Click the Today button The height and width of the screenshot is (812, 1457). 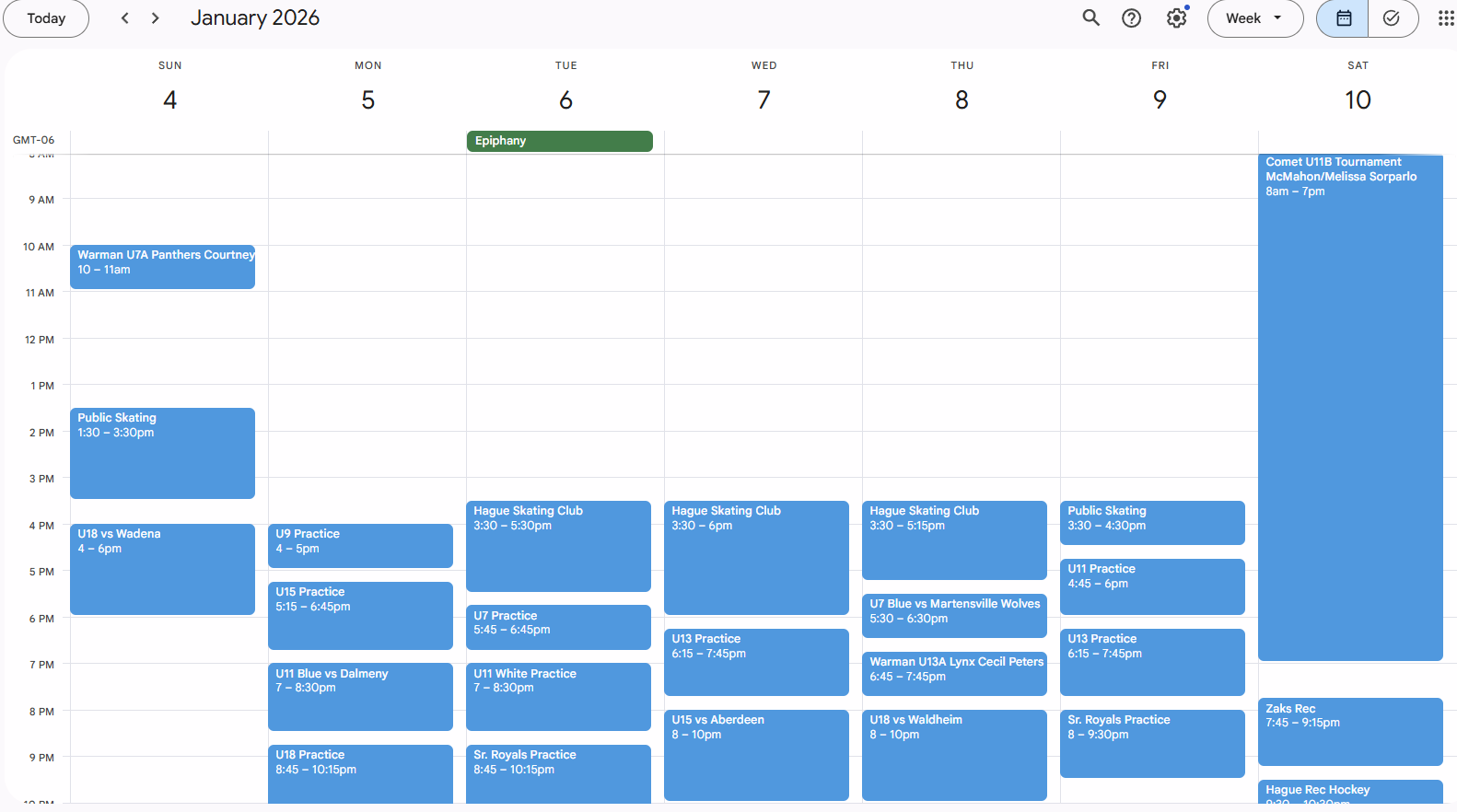(x=46, y=18)
